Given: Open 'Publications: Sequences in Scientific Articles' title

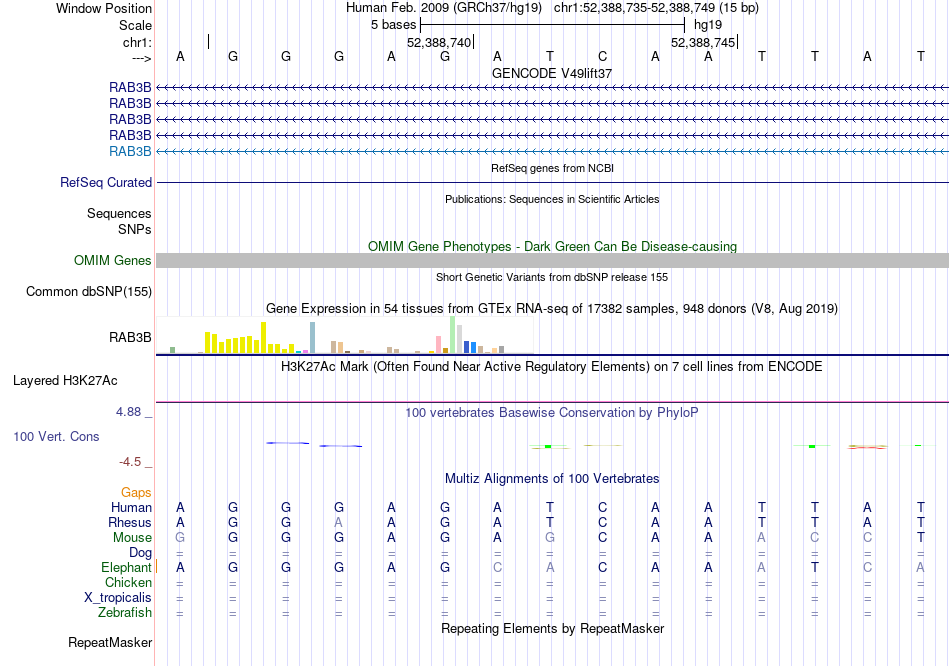Looking at the screenshot, I should click(x=552, y=199).
